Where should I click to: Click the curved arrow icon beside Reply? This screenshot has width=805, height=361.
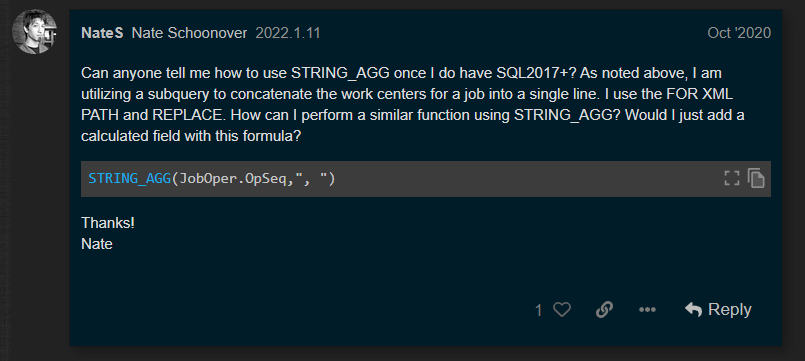point(693,310)
